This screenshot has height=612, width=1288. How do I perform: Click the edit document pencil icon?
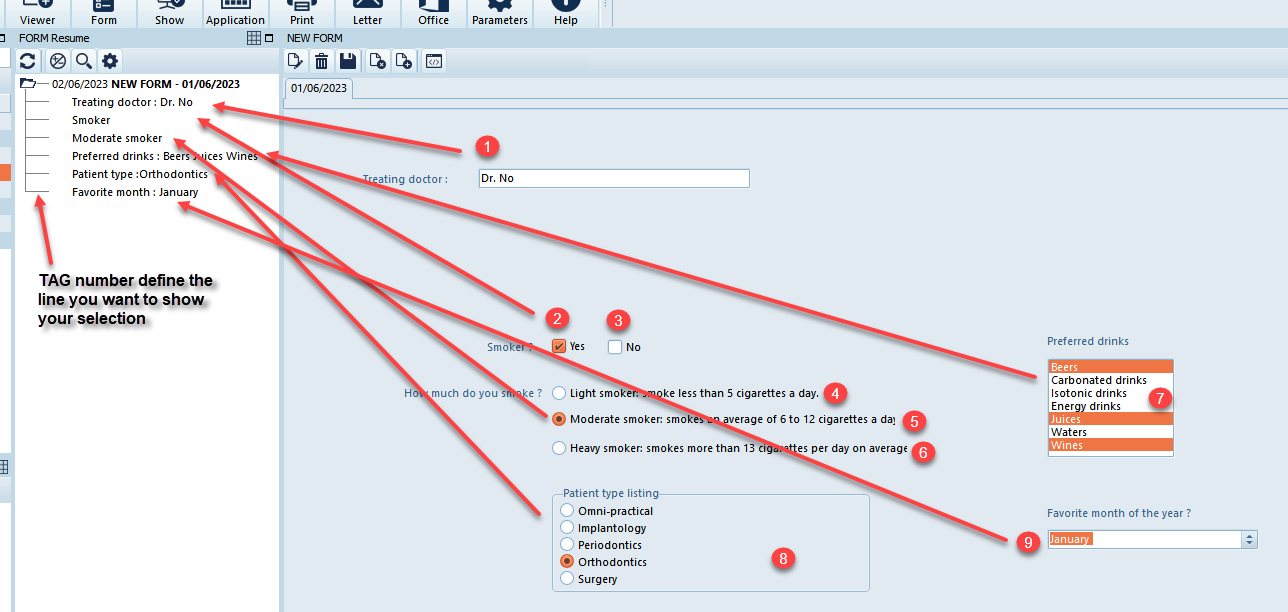295,61
